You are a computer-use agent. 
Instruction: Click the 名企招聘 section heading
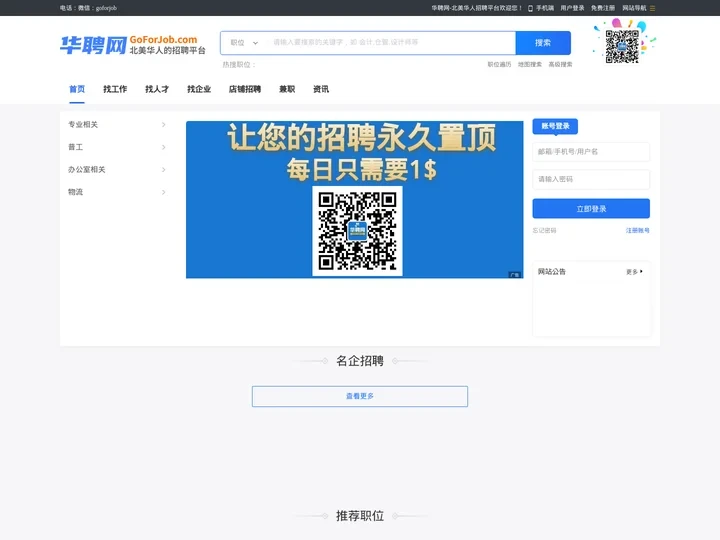(x=360, y=361)
